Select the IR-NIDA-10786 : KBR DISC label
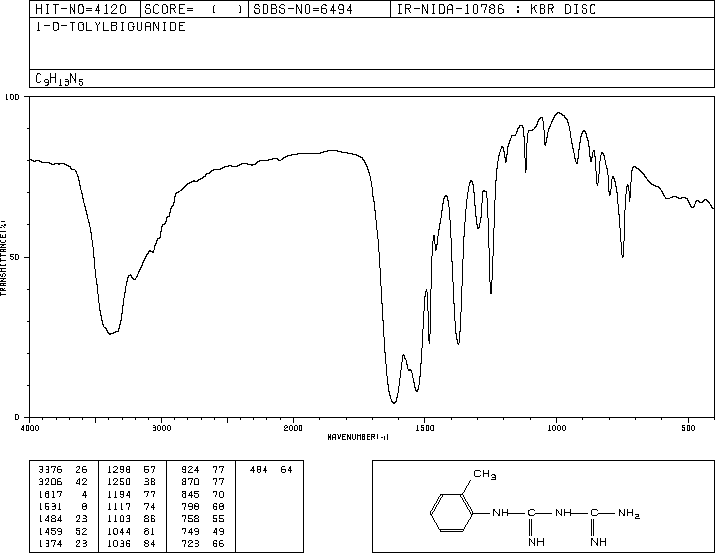 [496, 9]
